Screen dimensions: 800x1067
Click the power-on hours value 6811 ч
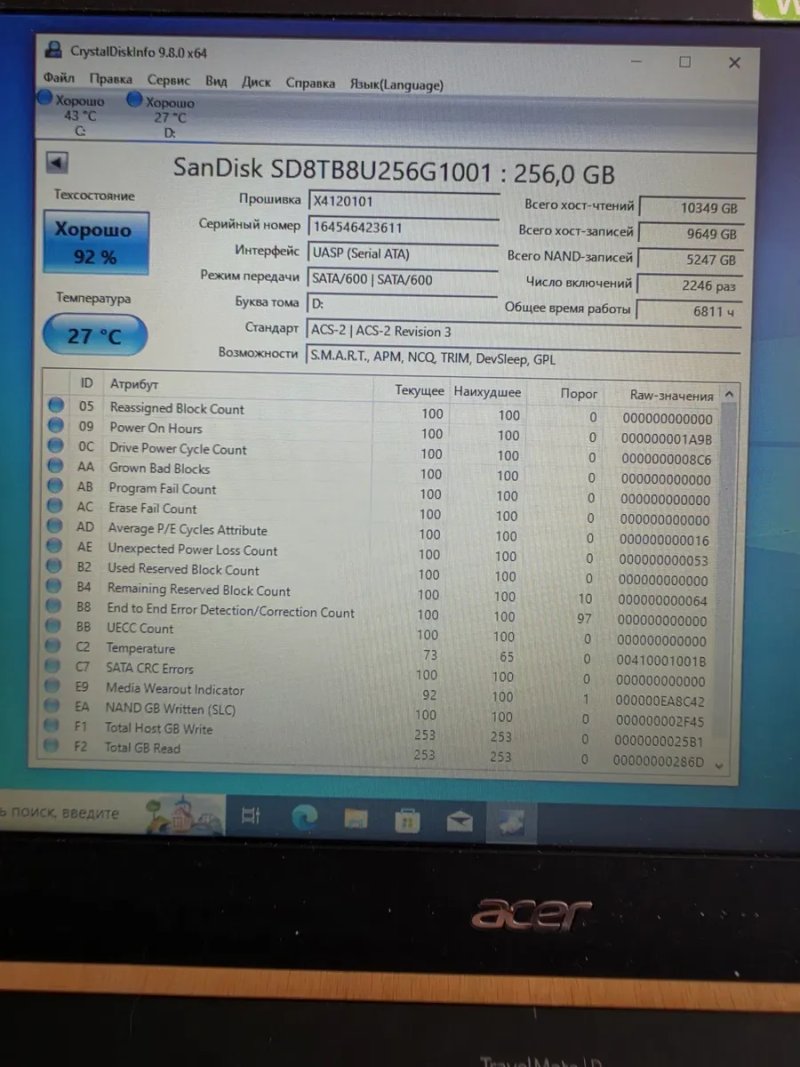coord(688,311)
